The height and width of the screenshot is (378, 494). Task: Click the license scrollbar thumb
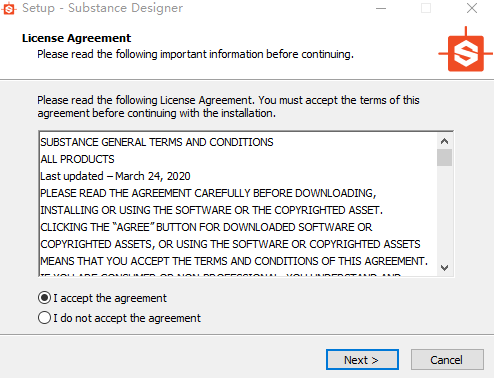pos(444,157)
